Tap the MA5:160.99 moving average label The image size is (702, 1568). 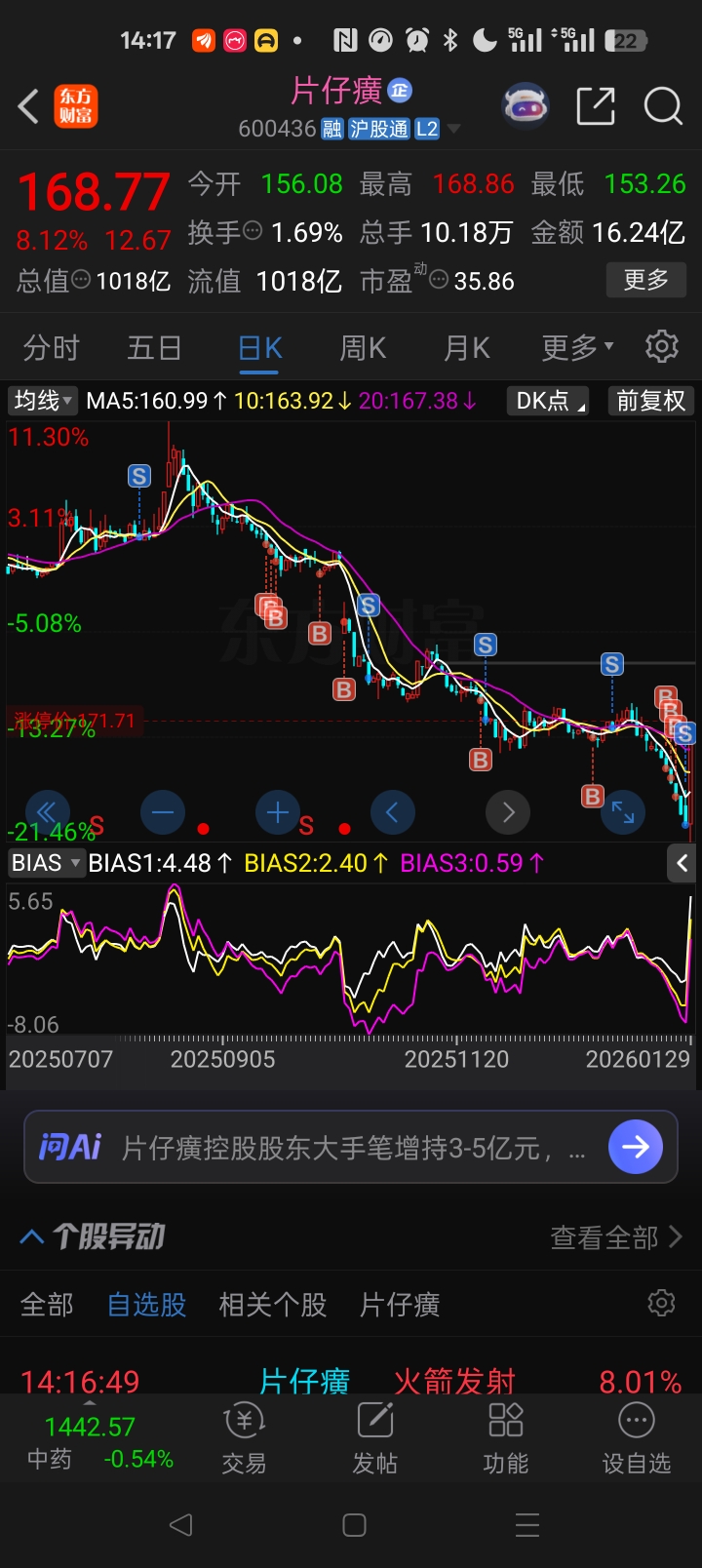pos(156,401)
